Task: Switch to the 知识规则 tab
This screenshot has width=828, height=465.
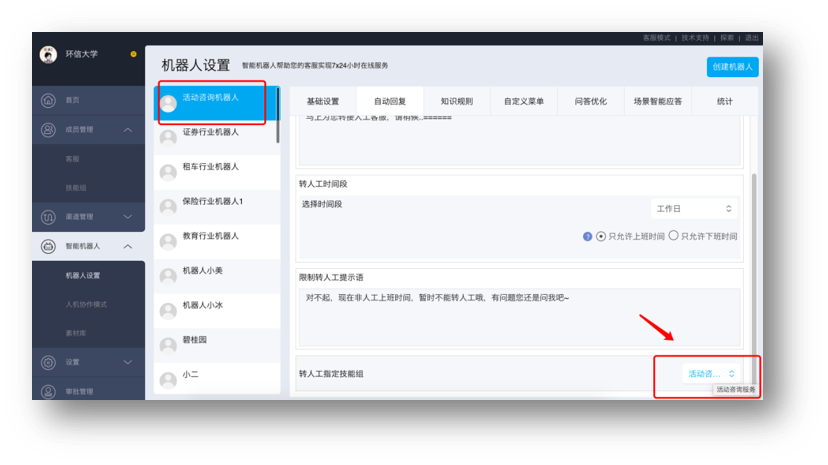Action: 457,101
